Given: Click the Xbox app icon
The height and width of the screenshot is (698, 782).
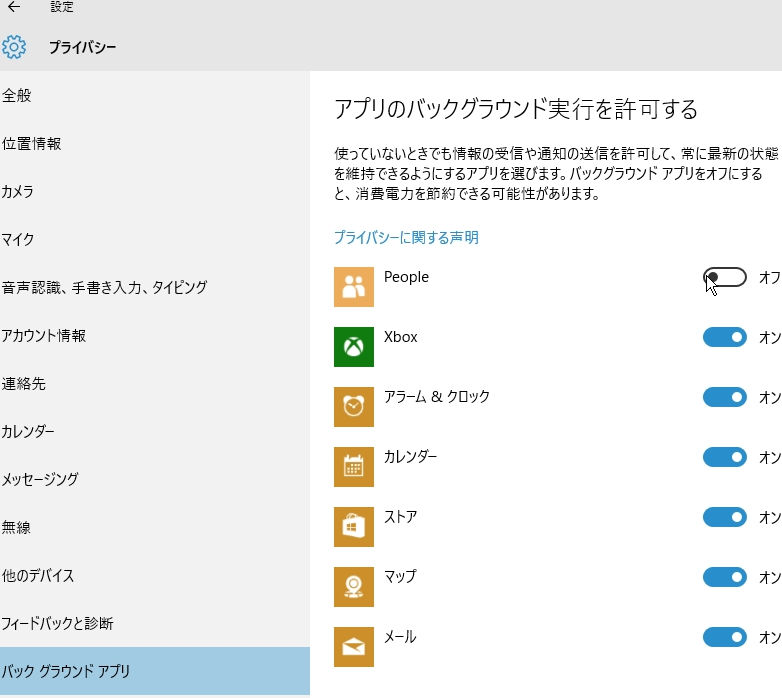Looking at the screenshot, I should [354, 347].
